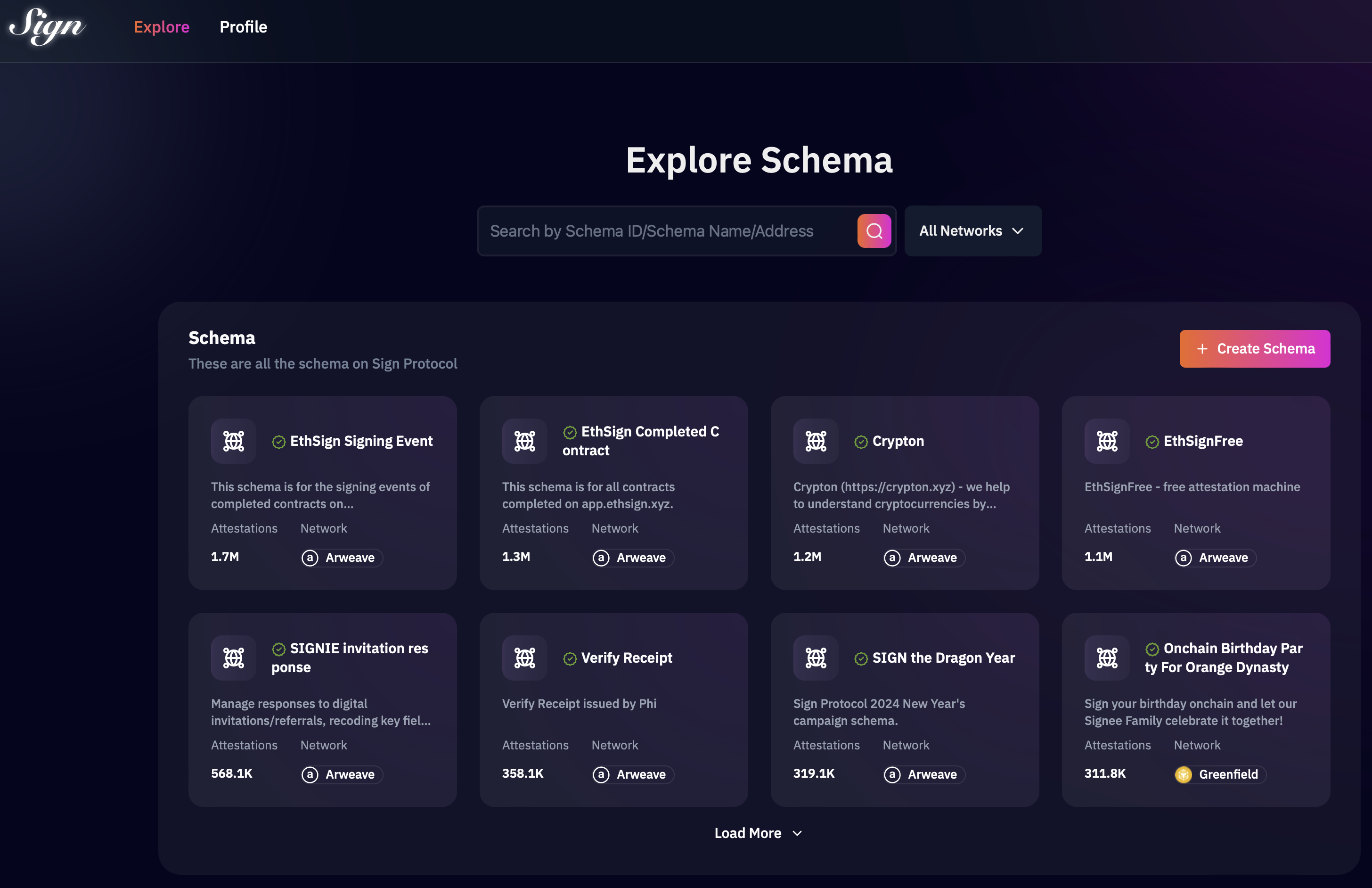
Task: Open the Verify Receipt schema title
Action: tap(626, 658)
